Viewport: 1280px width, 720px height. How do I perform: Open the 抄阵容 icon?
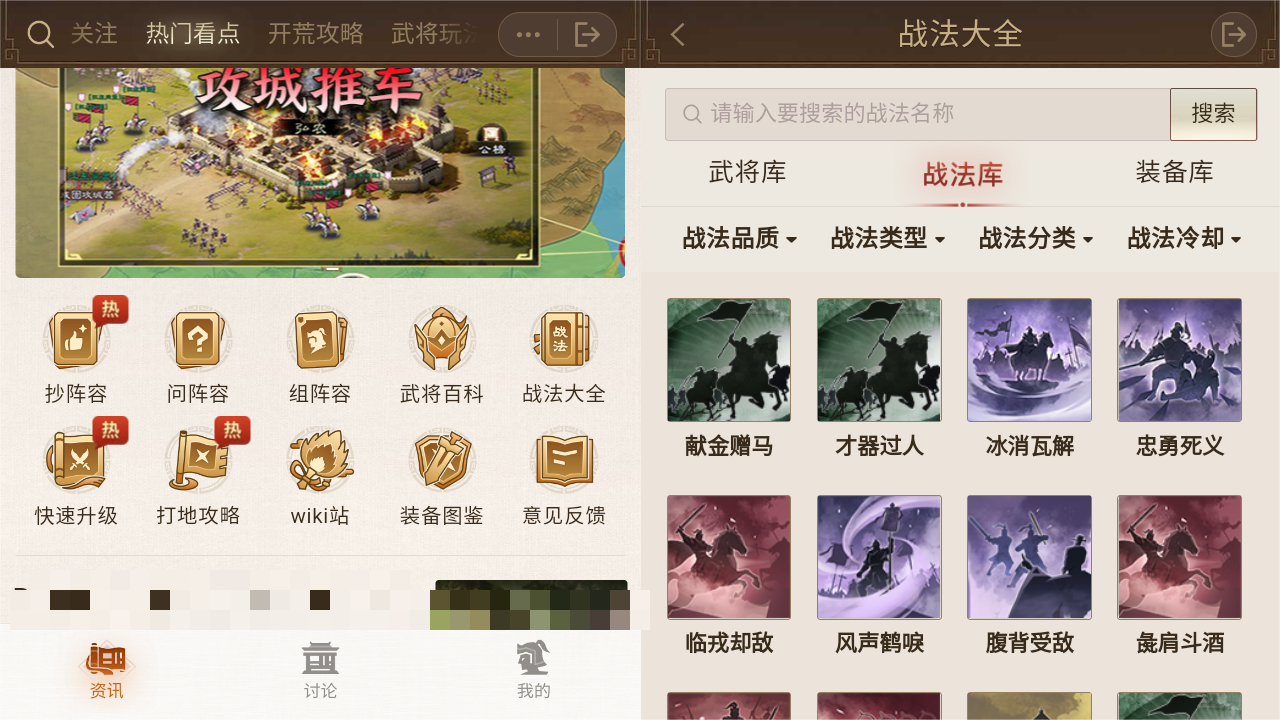[x=76, y=340]
